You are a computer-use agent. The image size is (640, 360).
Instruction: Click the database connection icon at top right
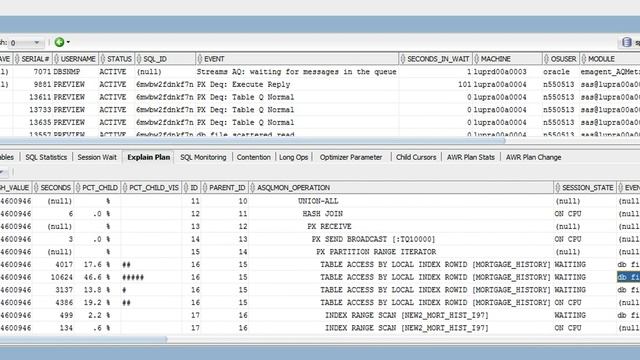coord(627,42)
